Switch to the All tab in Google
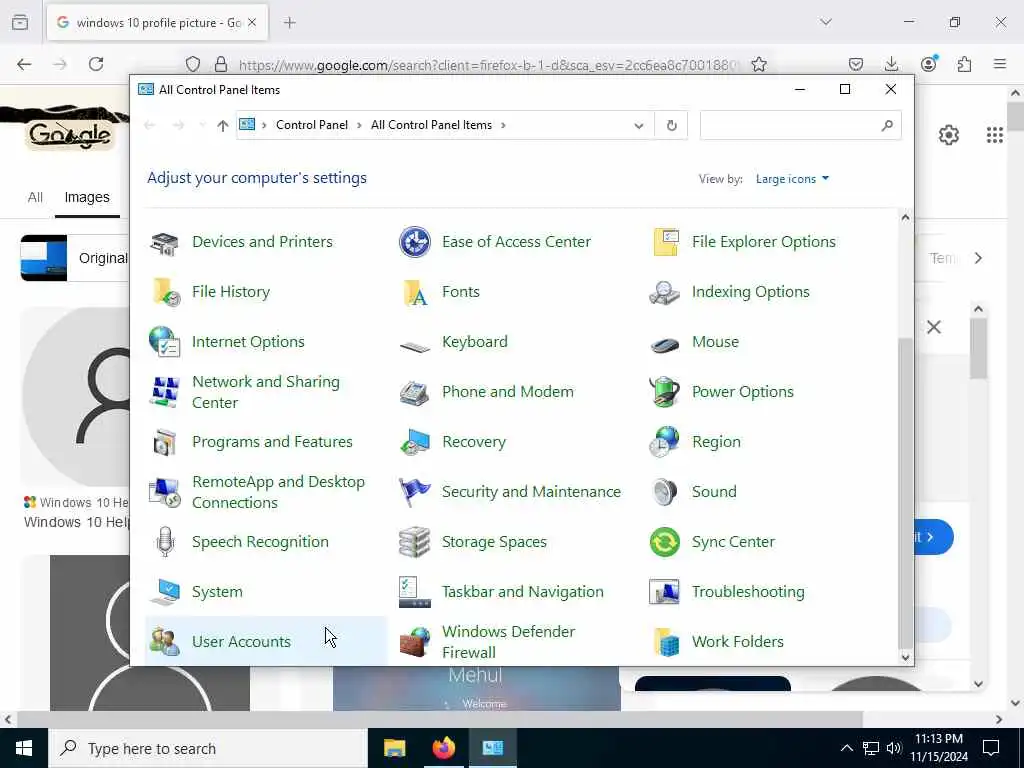 tap(35, 197)
